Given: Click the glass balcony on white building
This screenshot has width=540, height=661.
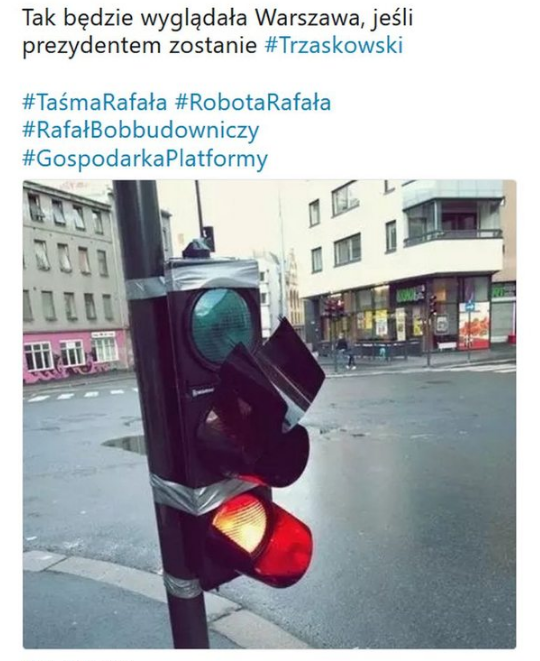Looking at the screenshot, I should pos(452,221).
